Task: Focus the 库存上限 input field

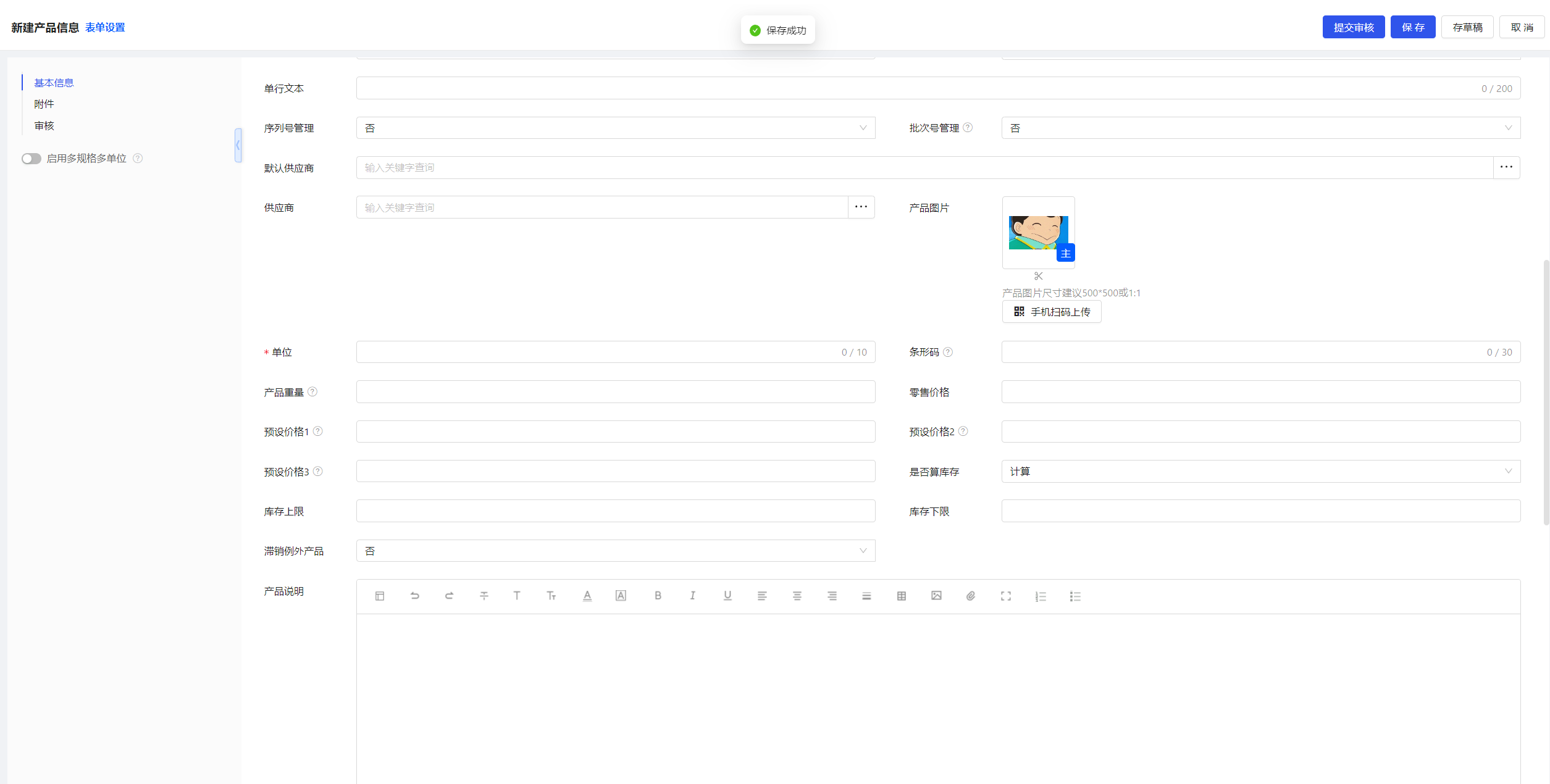Action: pyautogui.click(x=616, y=511)
